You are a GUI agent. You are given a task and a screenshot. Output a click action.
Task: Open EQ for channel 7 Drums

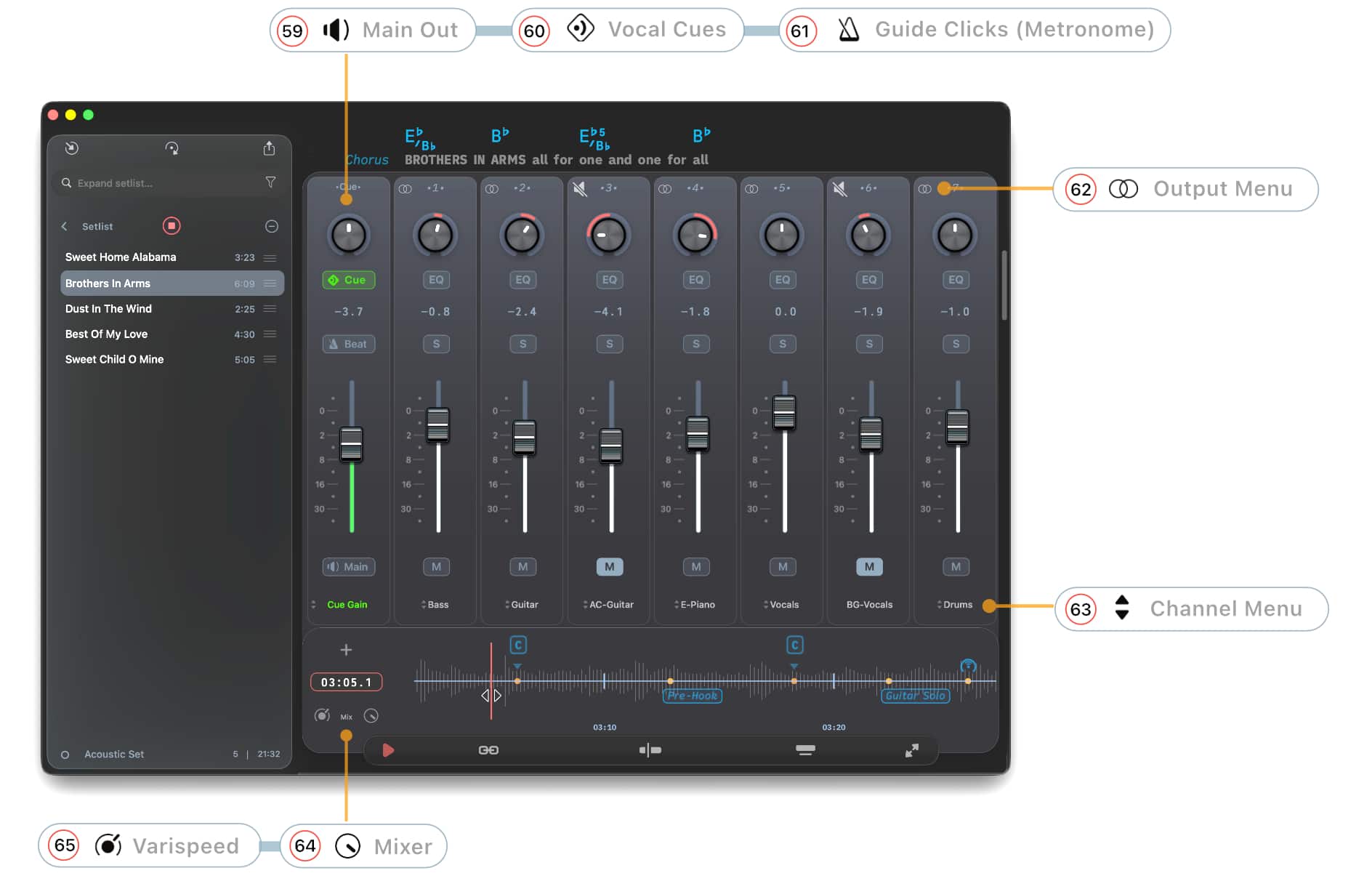pyautogui.click(x=956, y=280)
